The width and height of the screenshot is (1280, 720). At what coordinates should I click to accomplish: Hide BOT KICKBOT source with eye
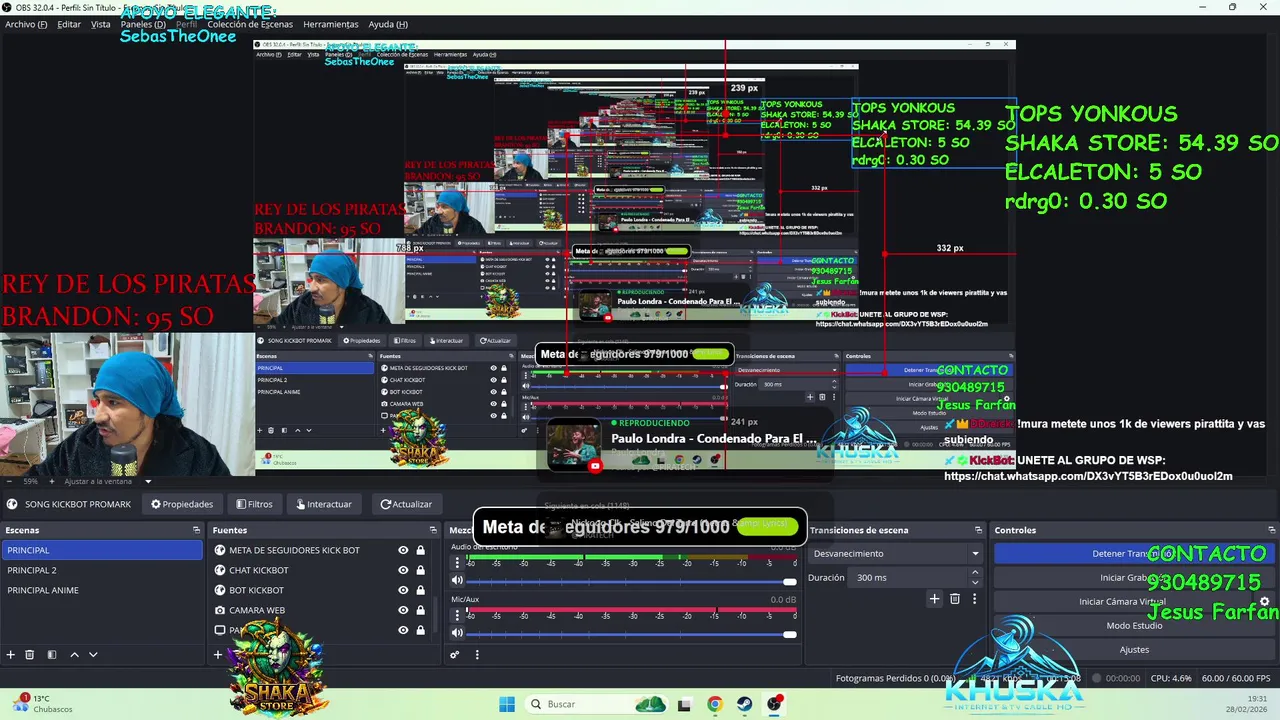403,590
